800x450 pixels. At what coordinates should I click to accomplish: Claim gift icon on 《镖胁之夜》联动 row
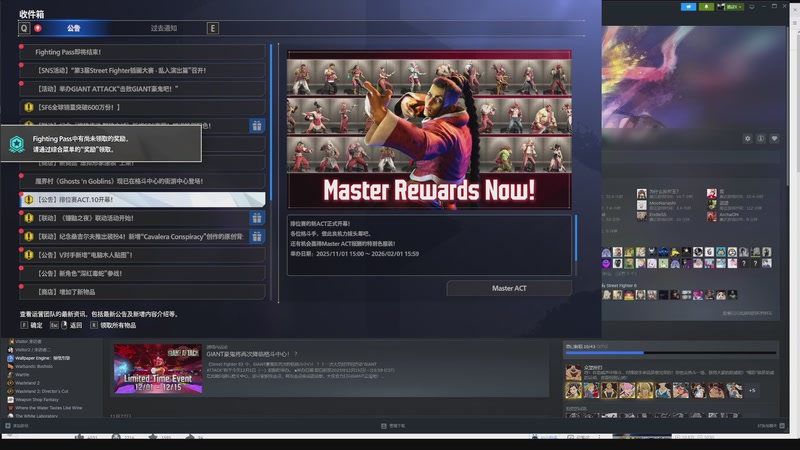pos(257,218)
